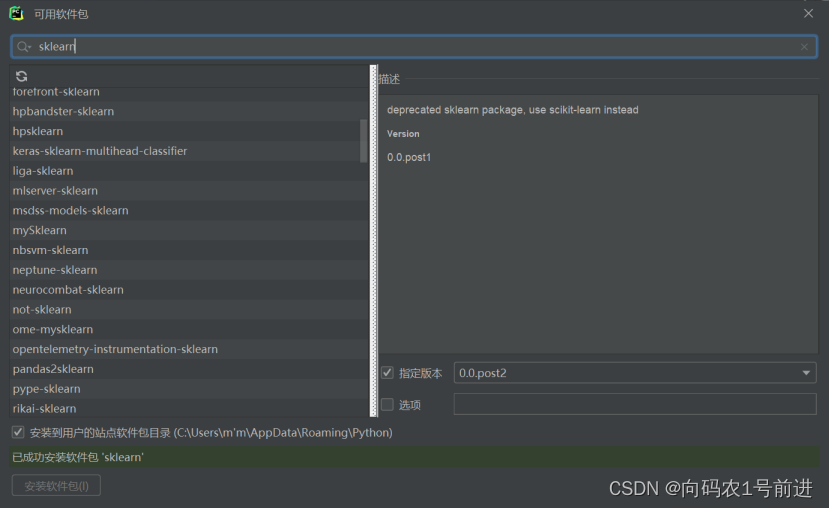Close the Available Packages dialog

(x=808, y=13)
